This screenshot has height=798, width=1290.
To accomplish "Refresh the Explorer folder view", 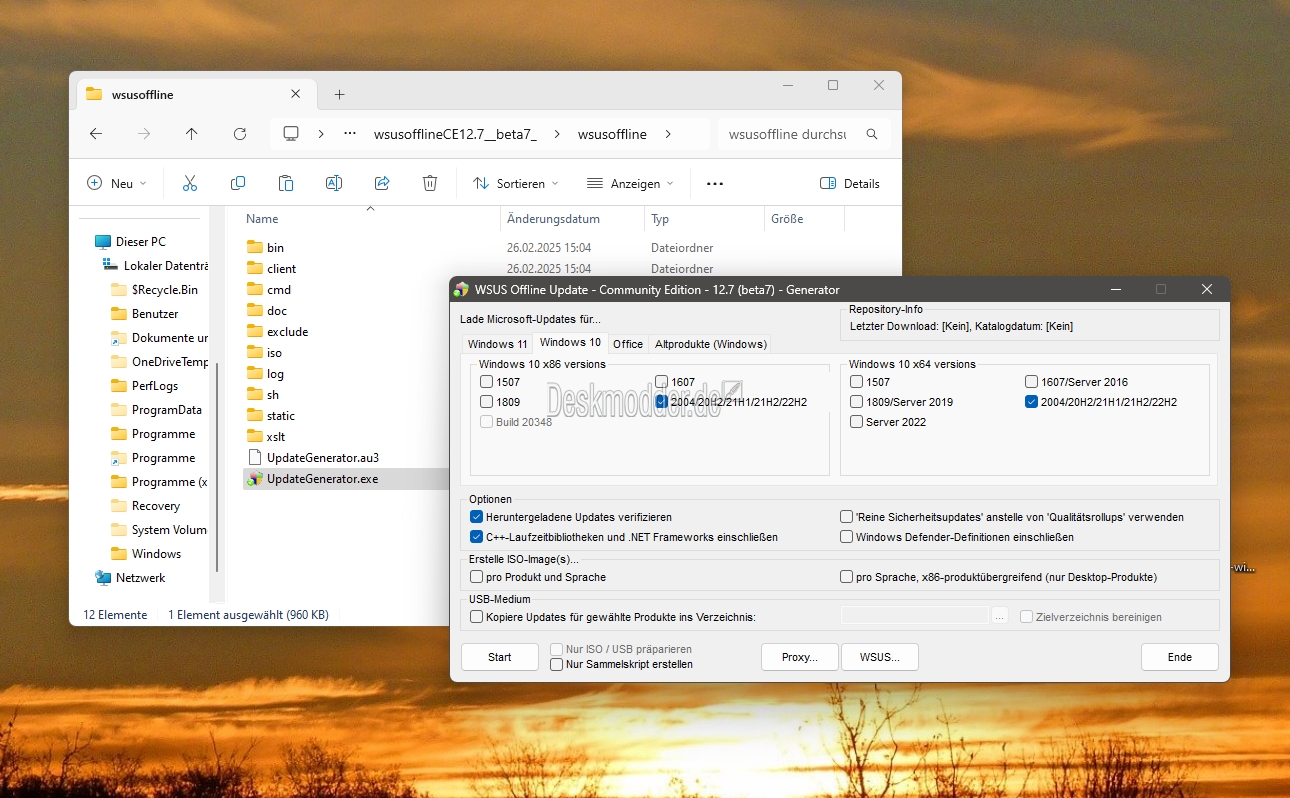I will [240, 134].
